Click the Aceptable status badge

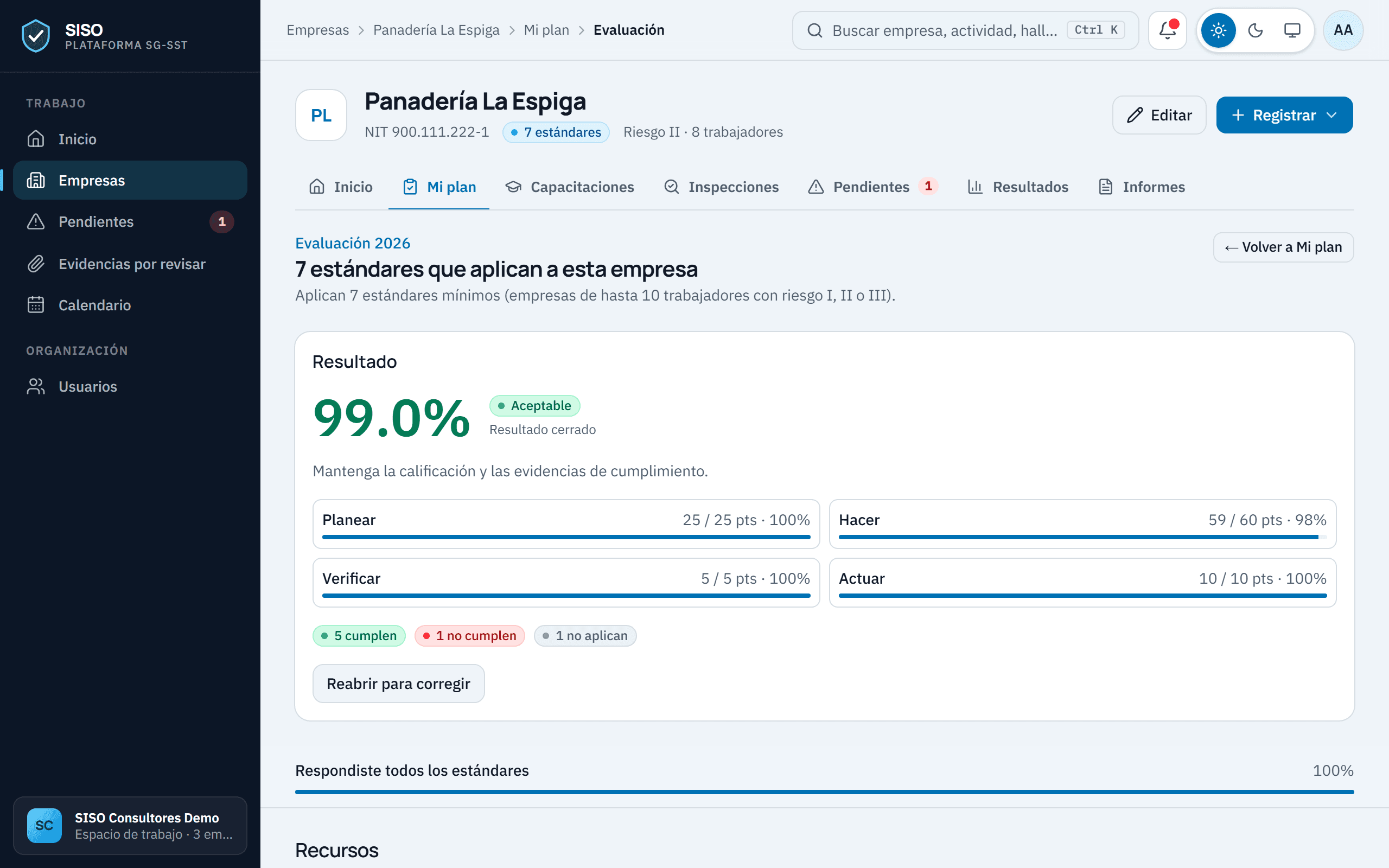point(534,405)
